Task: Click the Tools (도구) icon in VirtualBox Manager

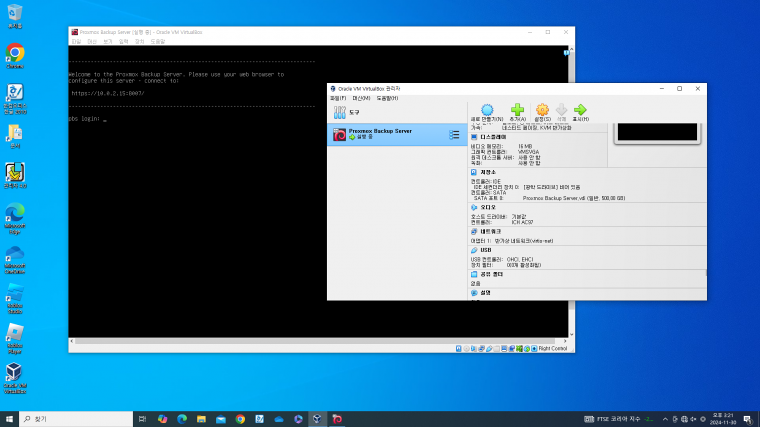Action: click(340, 112)
